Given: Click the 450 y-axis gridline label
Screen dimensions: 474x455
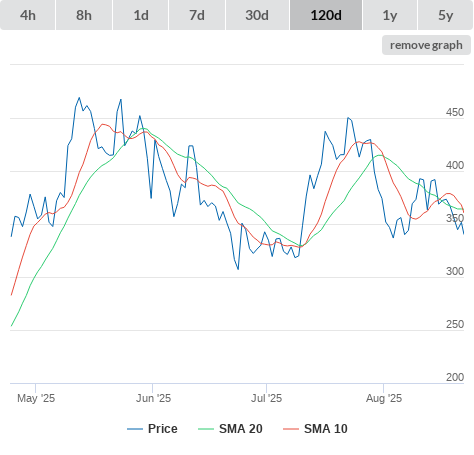Looking at the screenshot, I should coord(455,112).
